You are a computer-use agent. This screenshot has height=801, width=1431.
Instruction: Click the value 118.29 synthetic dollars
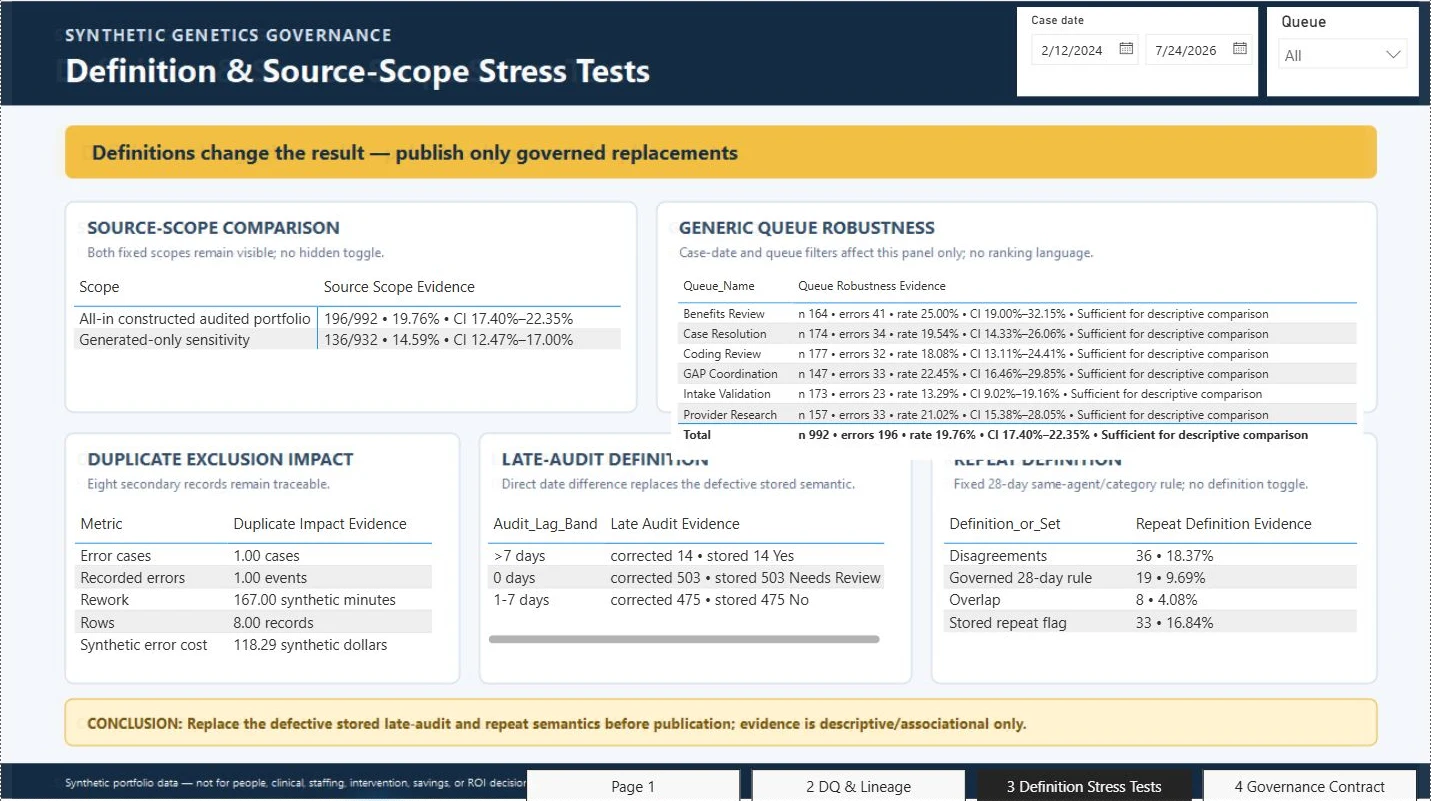pos(310,645)
